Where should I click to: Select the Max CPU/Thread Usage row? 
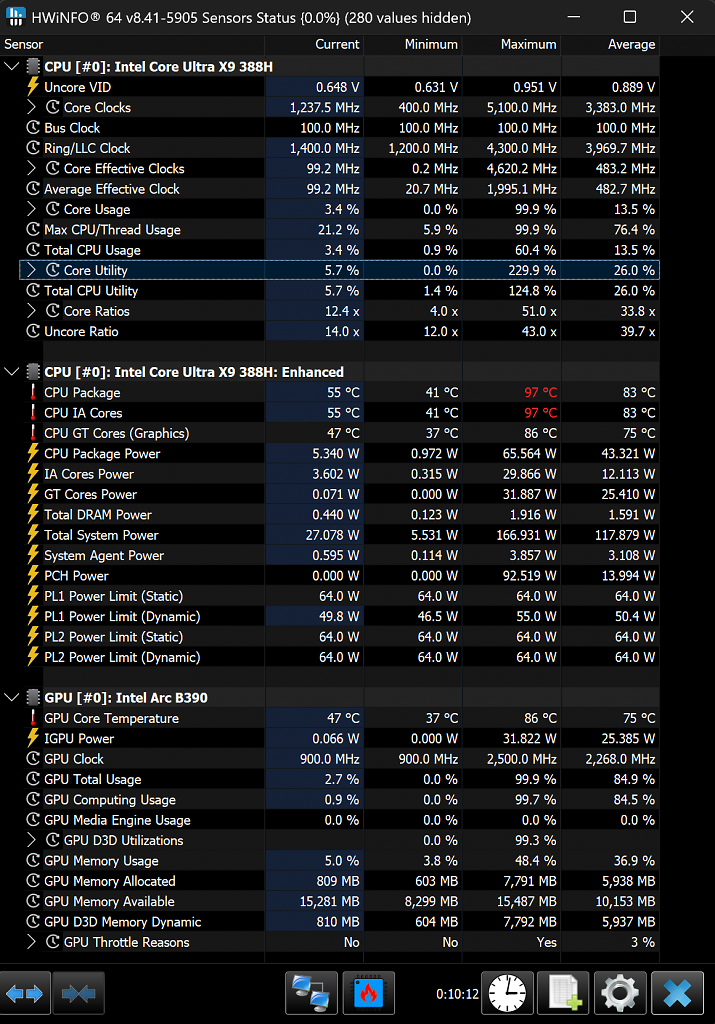click(x=340, y=230)
